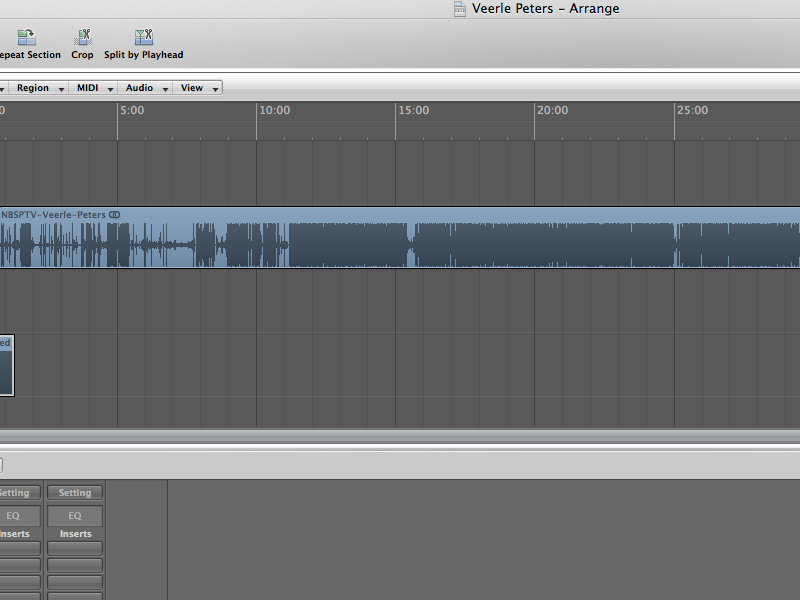The image size is (800, 600).
Task: Click the horizontal scrollbar below the arrange area
Action: coord(400,436)
